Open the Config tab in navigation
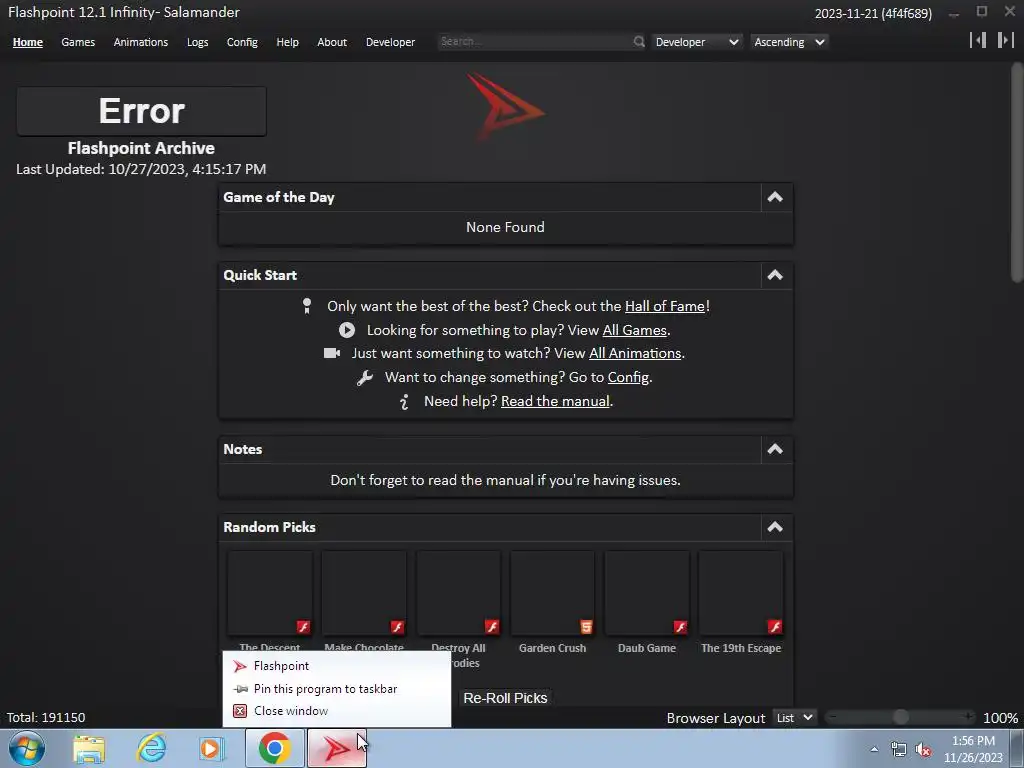This screenshot has width=1024, height=768. pos(242,42)
